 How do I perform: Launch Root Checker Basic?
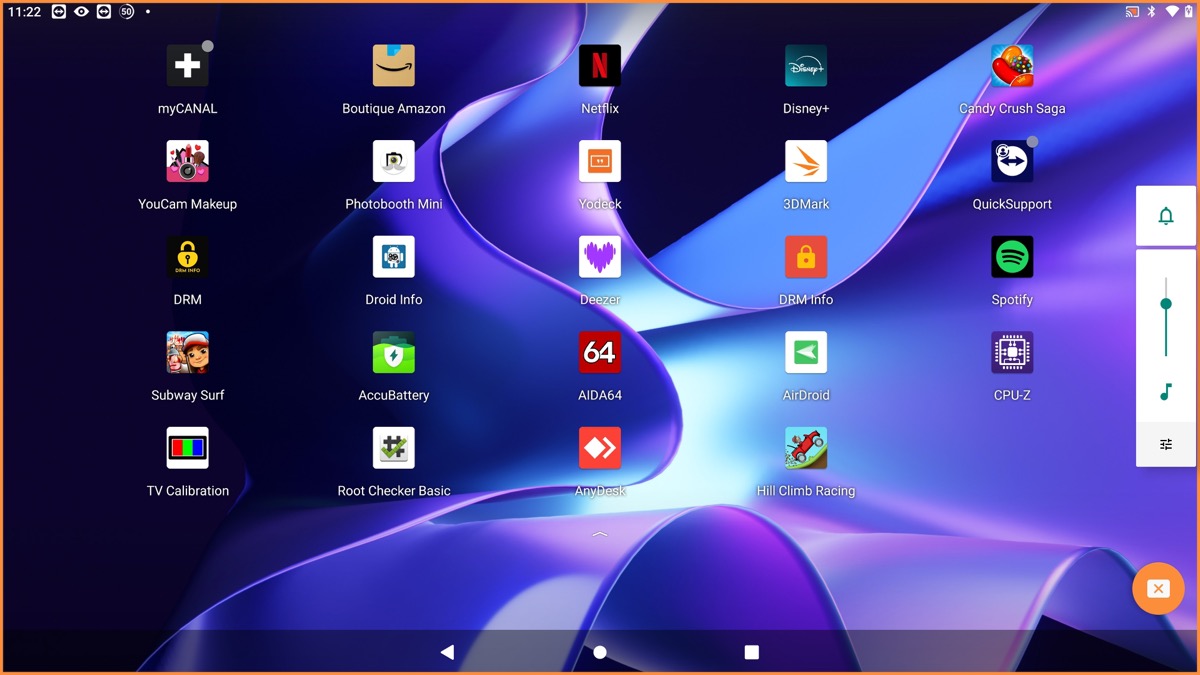tap(394, 448)
